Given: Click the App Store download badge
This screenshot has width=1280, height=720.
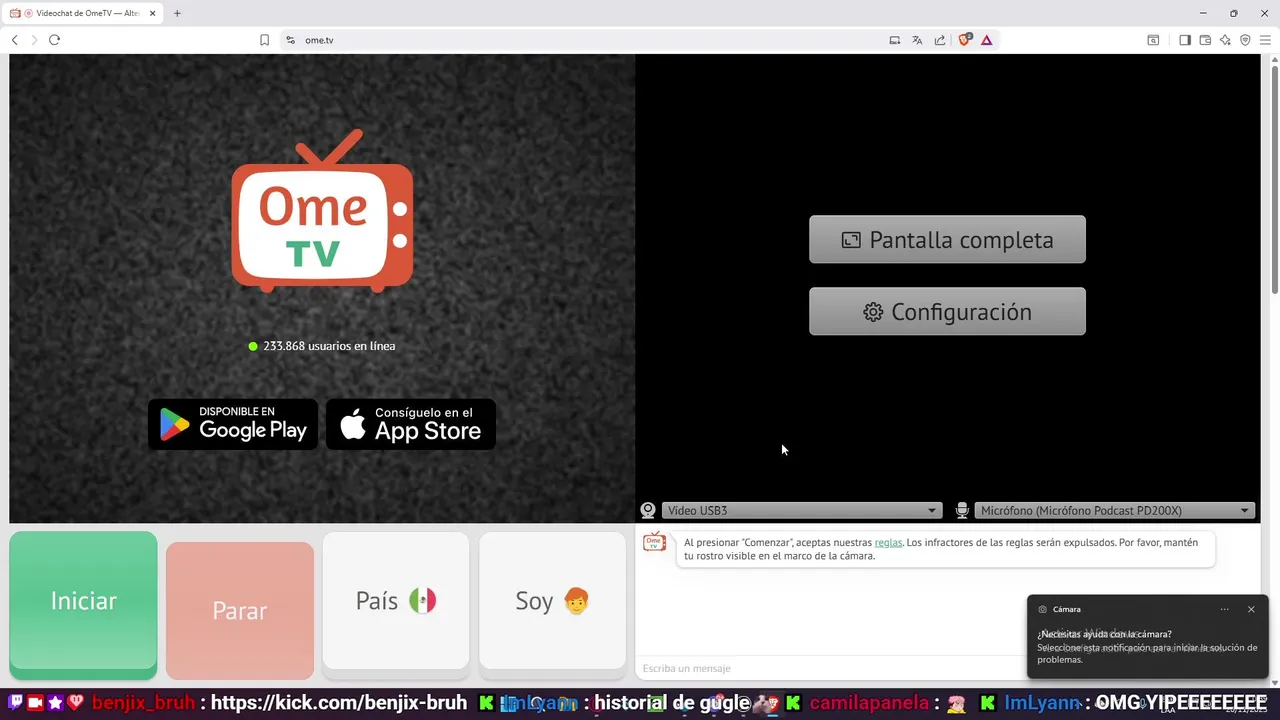Looking at the screenshot, I should coord(411,424).
